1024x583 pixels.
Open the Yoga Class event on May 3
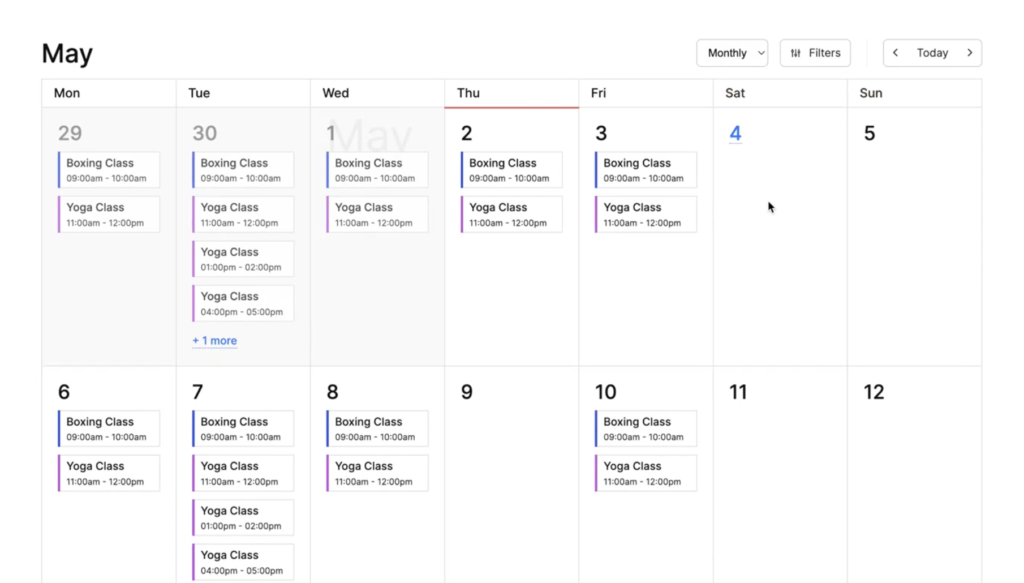pyautogui.click(x=644, y=214)
